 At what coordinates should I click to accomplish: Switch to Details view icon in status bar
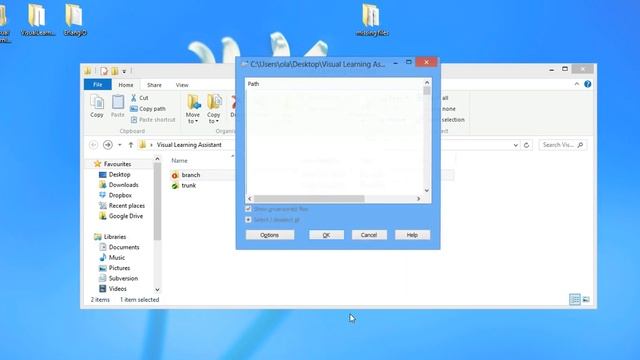click(x=575, y=299)
